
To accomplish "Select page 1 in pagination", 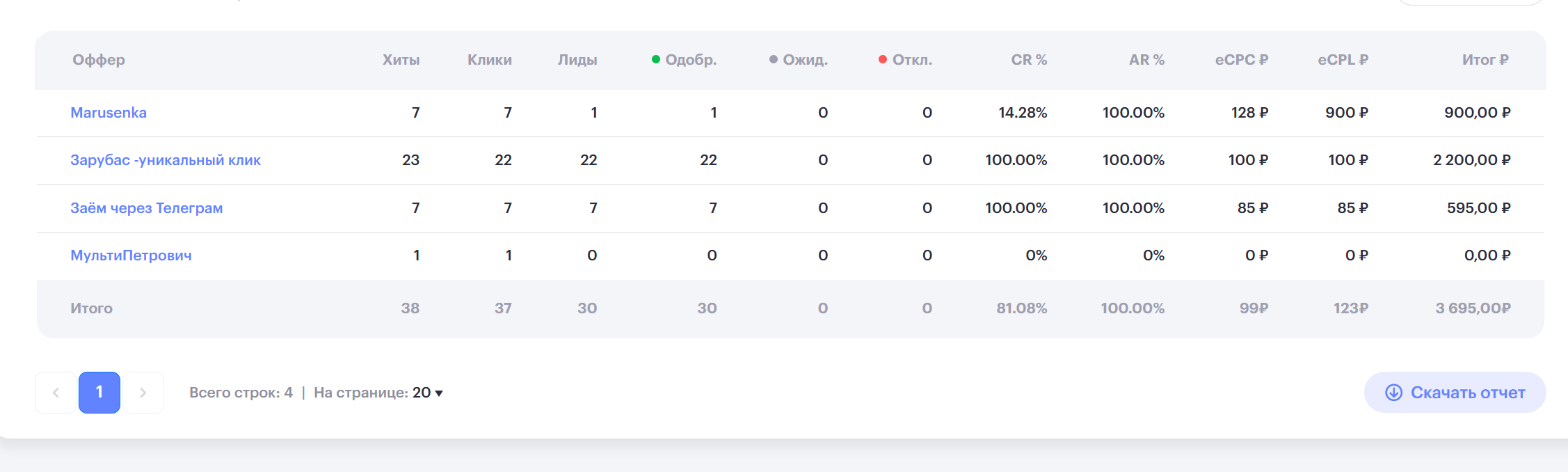I will [99, 393].
